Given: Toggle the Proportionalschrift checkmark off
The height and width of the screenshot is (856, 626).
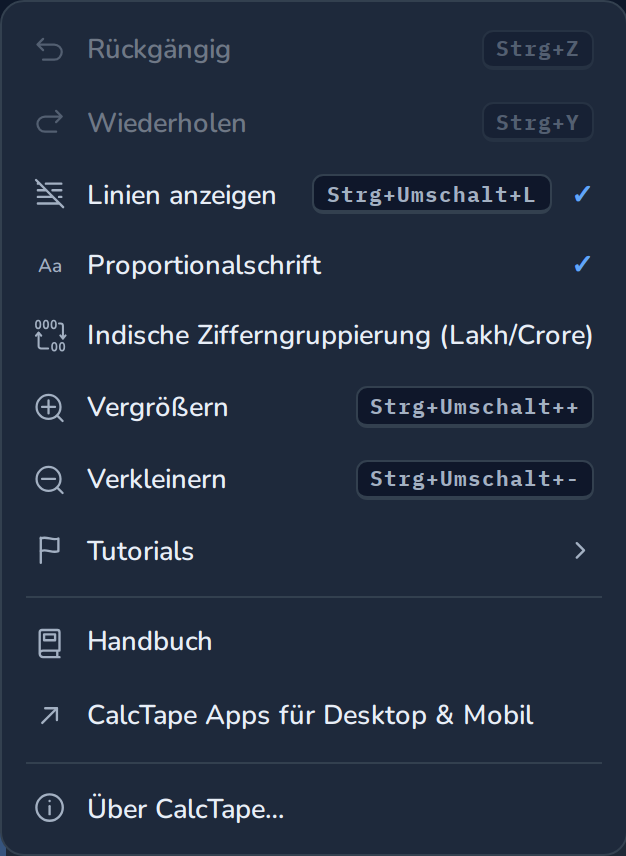Looking at the screenshot, I should [x=582, y=264].
